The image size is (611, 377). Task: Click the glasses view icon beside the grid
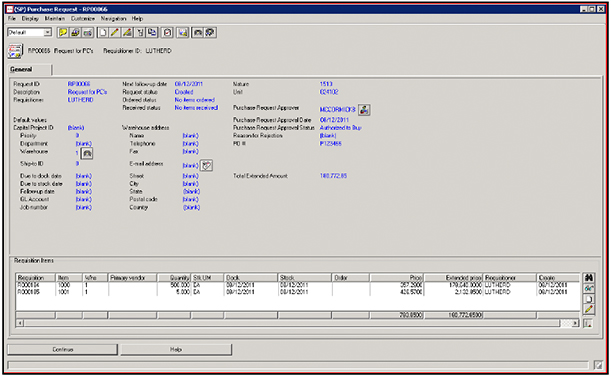pyautogui.click(x=588, y=289)
